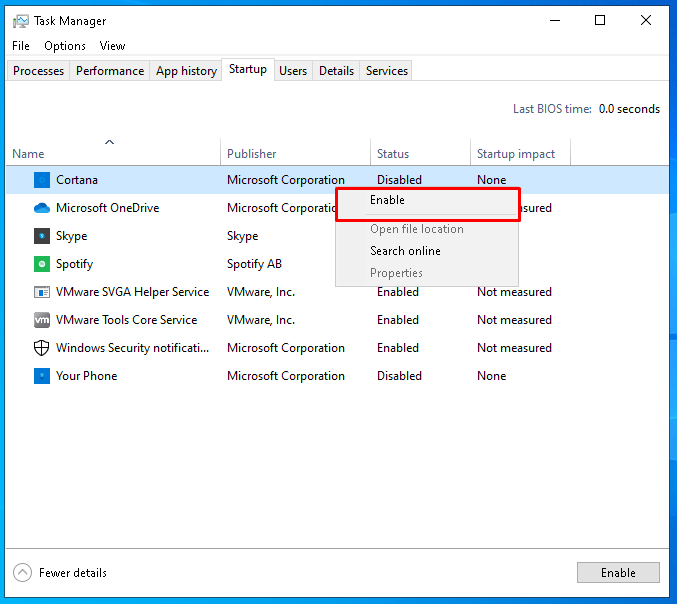Click the Task Manager title bar icon
Image resolution: width=677 pixels, height=604 pixels.
click(x=20, y=21)
